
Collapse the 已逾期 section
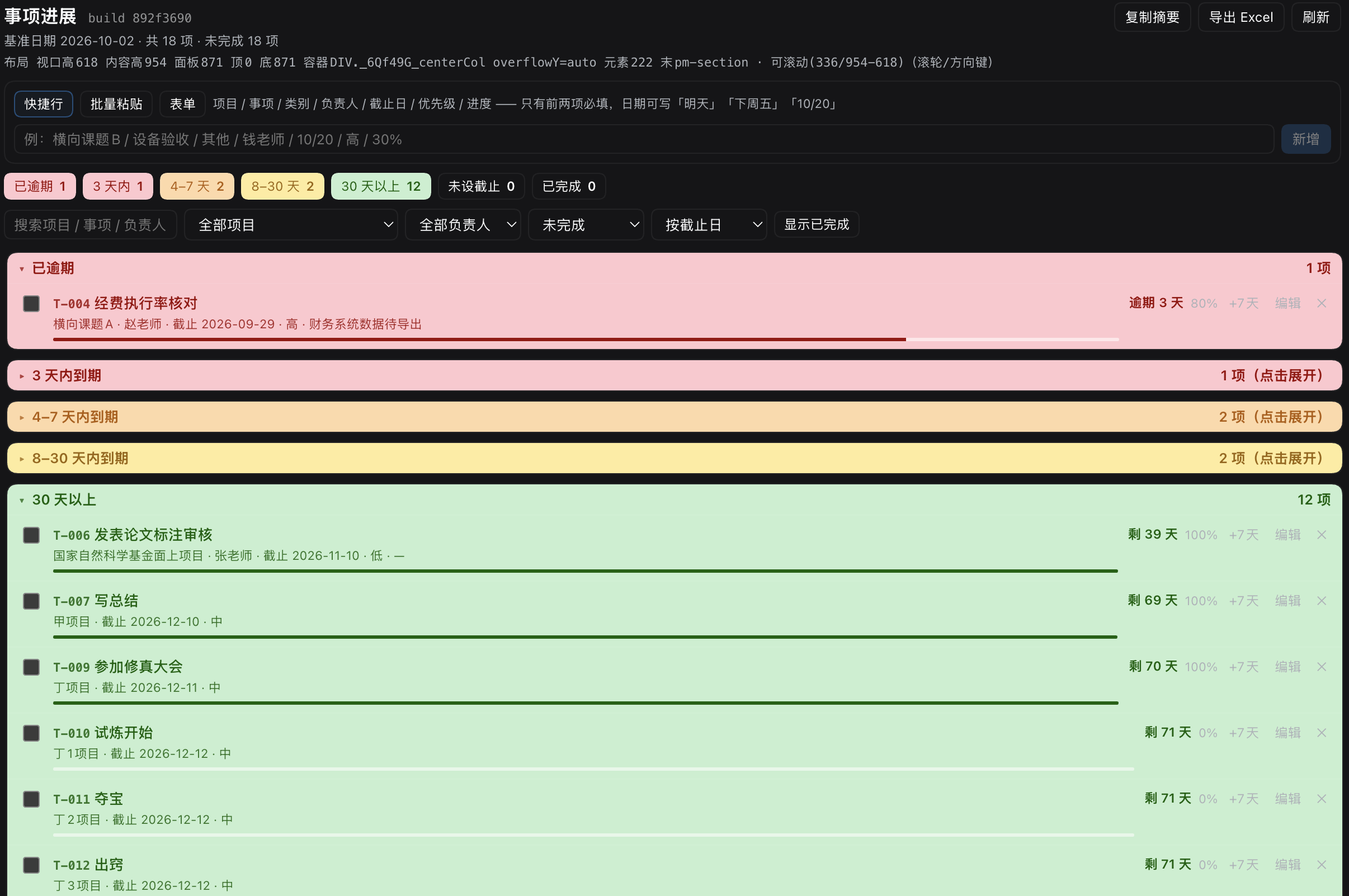point(674,268)
